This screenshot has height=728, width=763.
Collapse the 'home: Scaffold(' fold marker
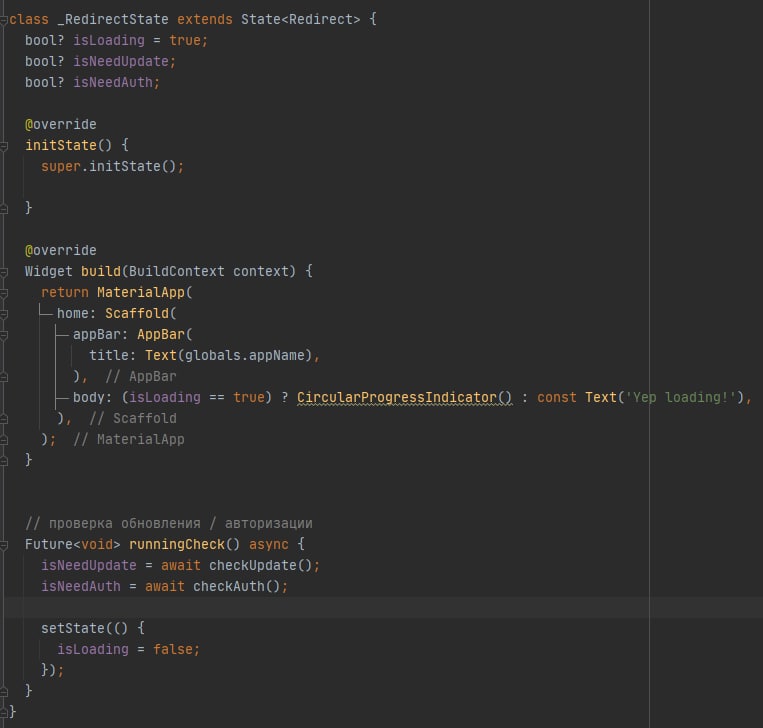click(x=3, y=314)
